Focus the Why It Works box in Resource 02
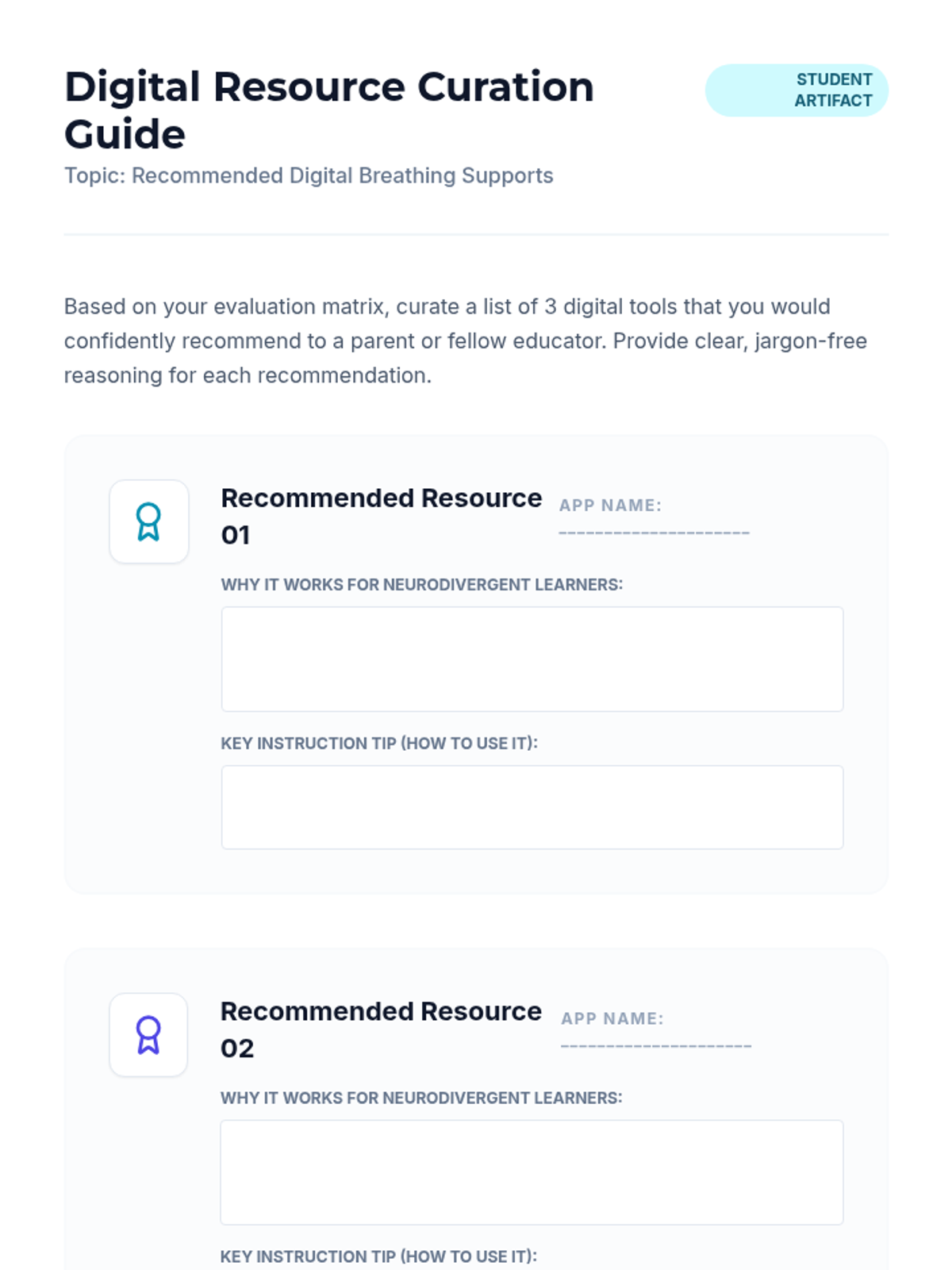The image size is (952, 1270). [532, 1172]
